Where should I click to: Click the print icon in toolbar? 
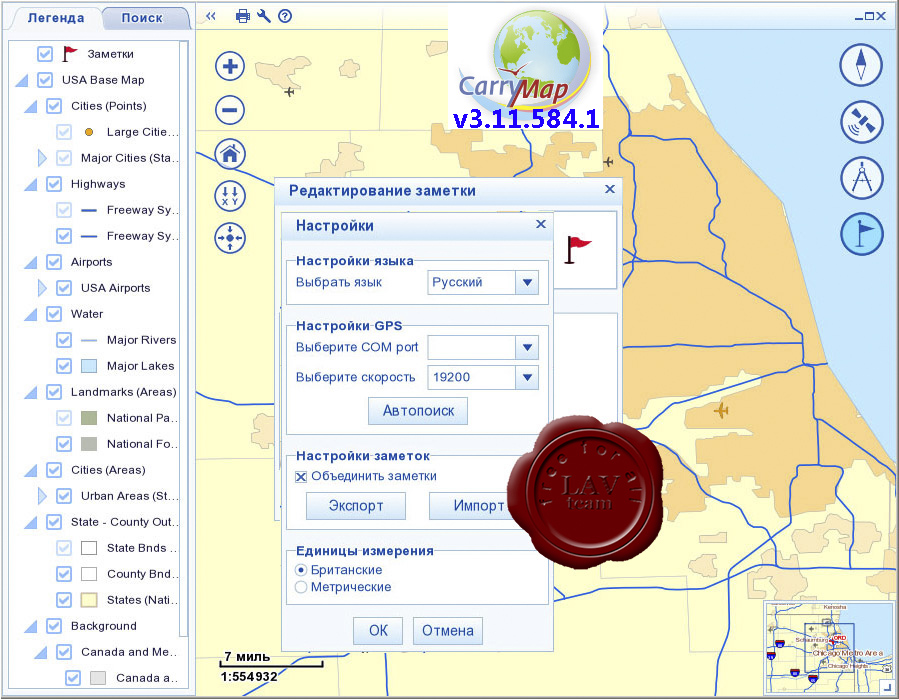(x=243, y=16)
